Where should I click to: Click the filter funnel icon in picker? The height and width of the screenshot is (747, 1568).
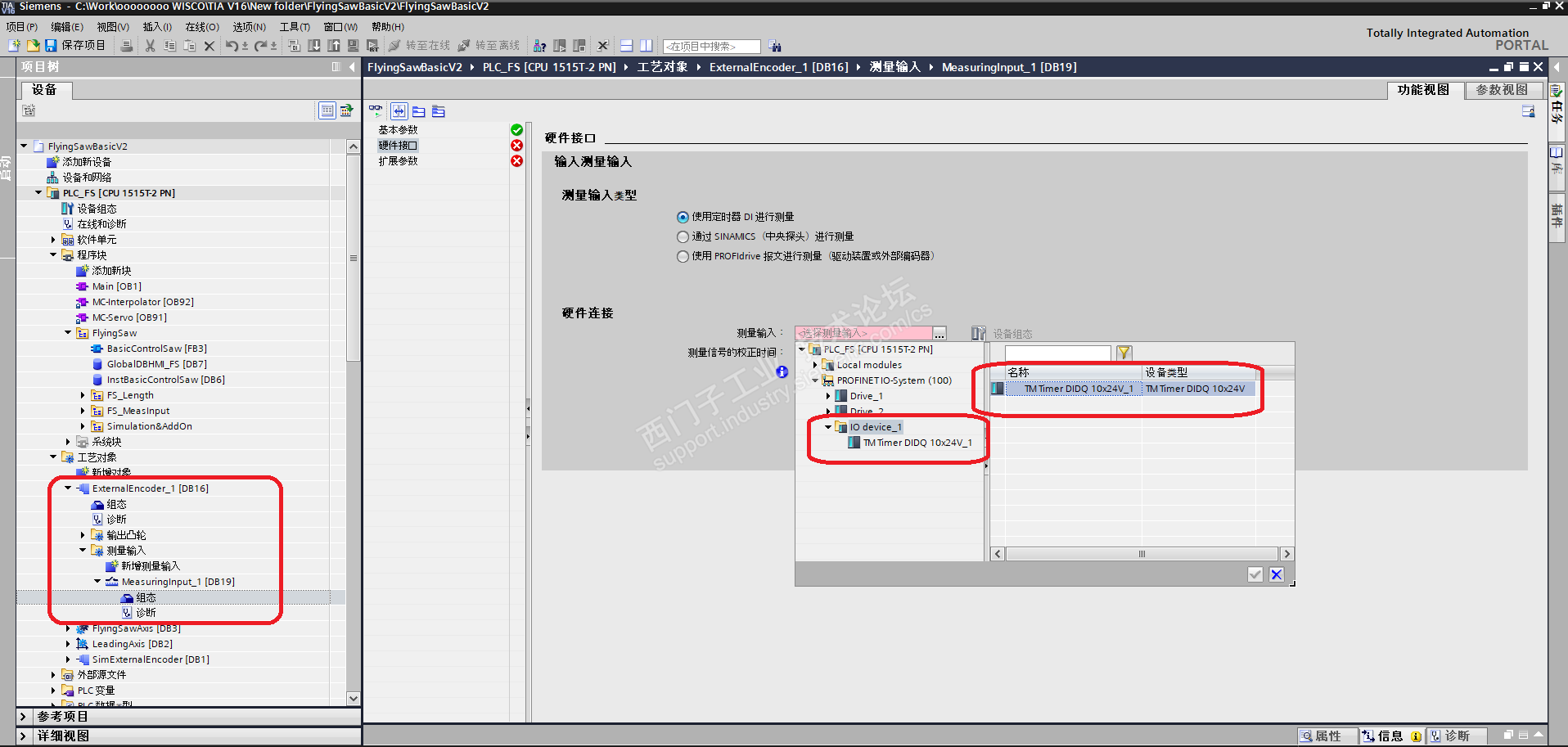tap(1124, 353)
